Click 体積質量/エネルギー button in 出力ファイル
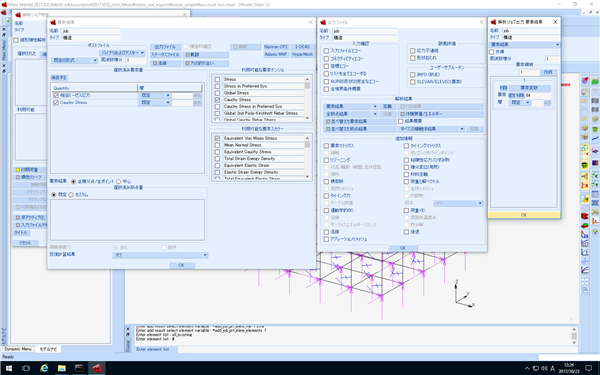This screenshot has height=375, width=600. pyautogui.click(x=440, y=114)
